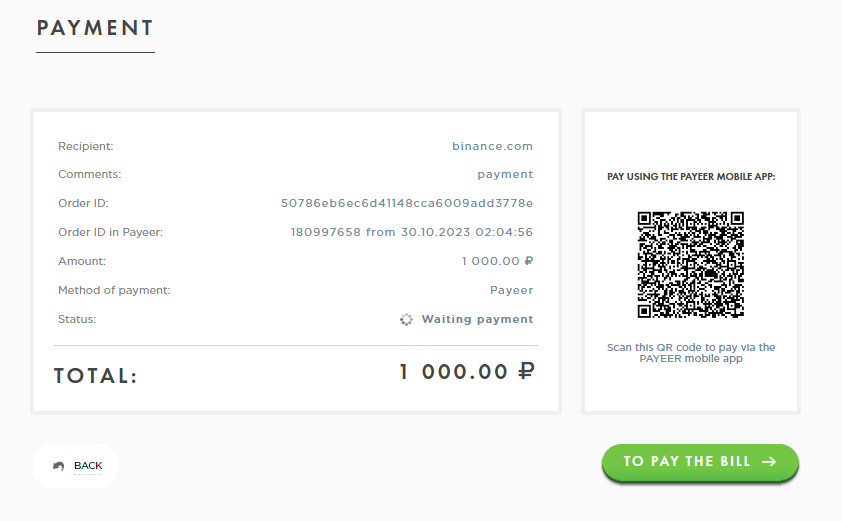Click the amount value in the Amount row
The width and height of the screenshot is (842, 521).
pos(497,262)
